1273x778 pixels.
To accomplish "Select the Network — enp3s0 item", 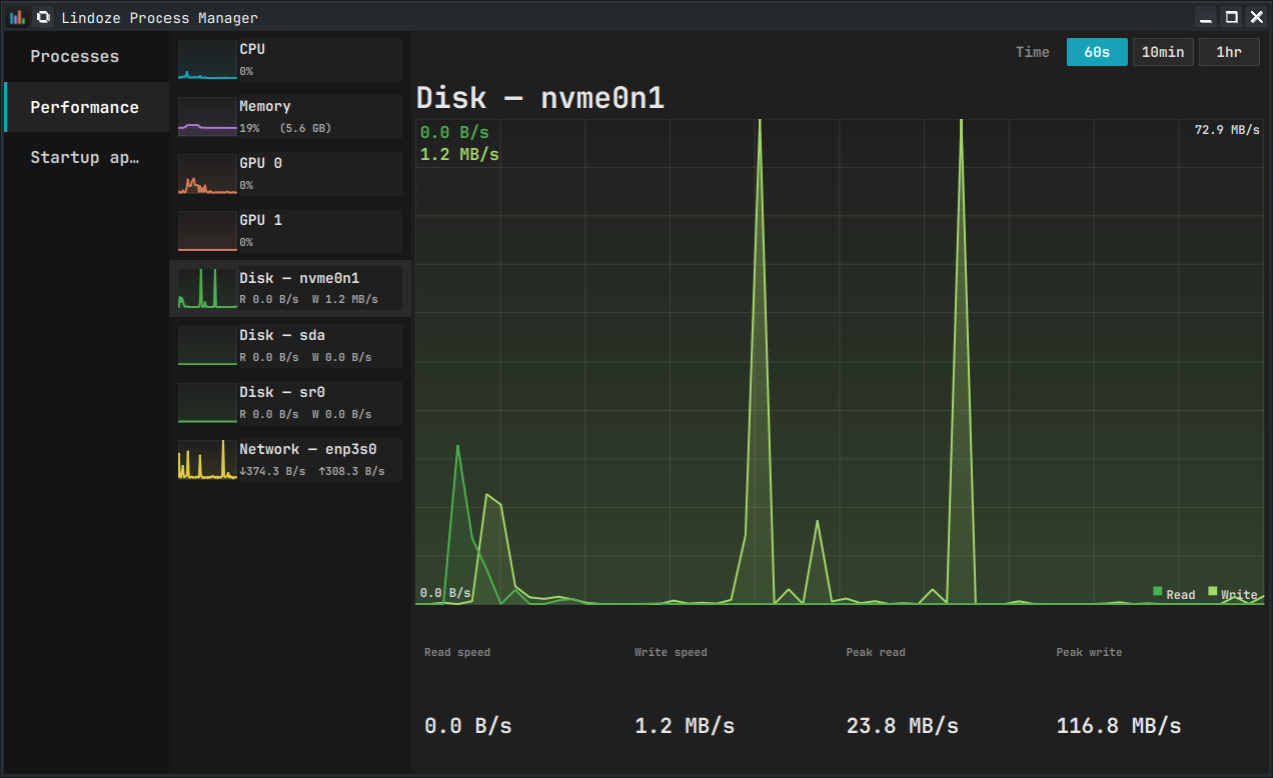I will click(290, 459).
